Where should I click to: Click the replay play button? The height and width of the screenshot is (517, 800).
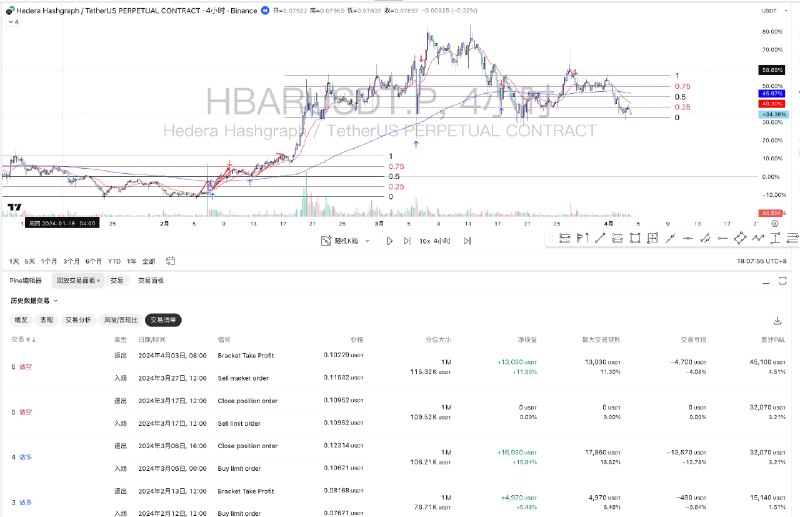coord(390,241)
